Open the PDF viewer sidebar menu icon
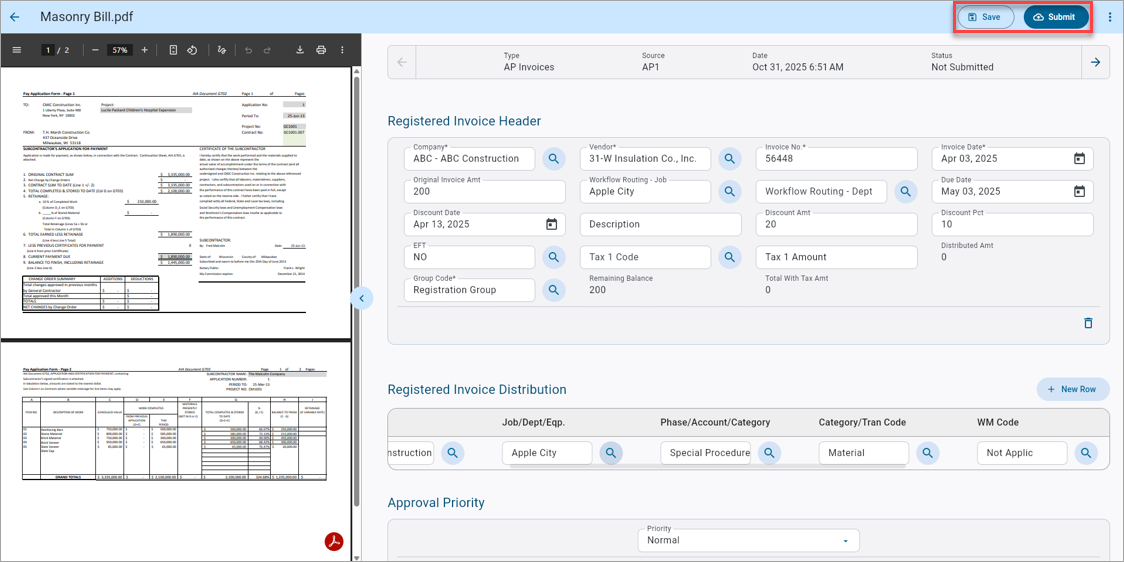Image resolution: width=1124 pixels, height=562 pixels. tap(17, 50)
